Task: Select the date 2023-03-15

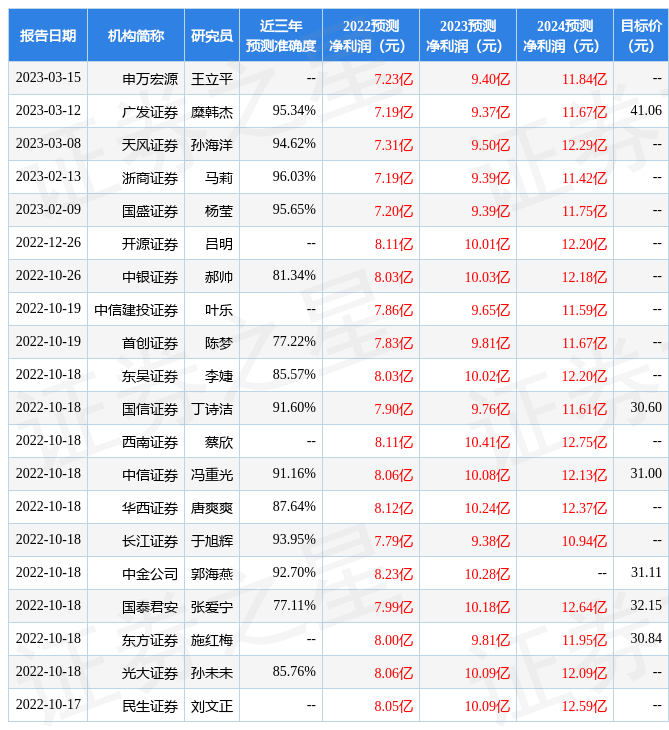Action: 48,78
